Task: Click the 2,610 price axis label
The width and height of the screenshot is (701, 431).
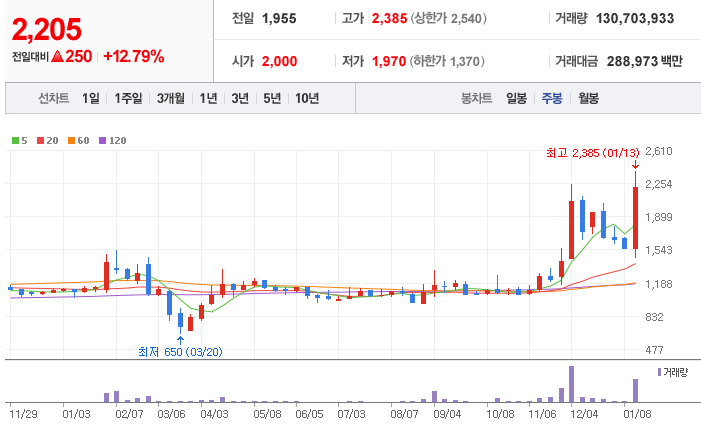Action: click(659, 151)
